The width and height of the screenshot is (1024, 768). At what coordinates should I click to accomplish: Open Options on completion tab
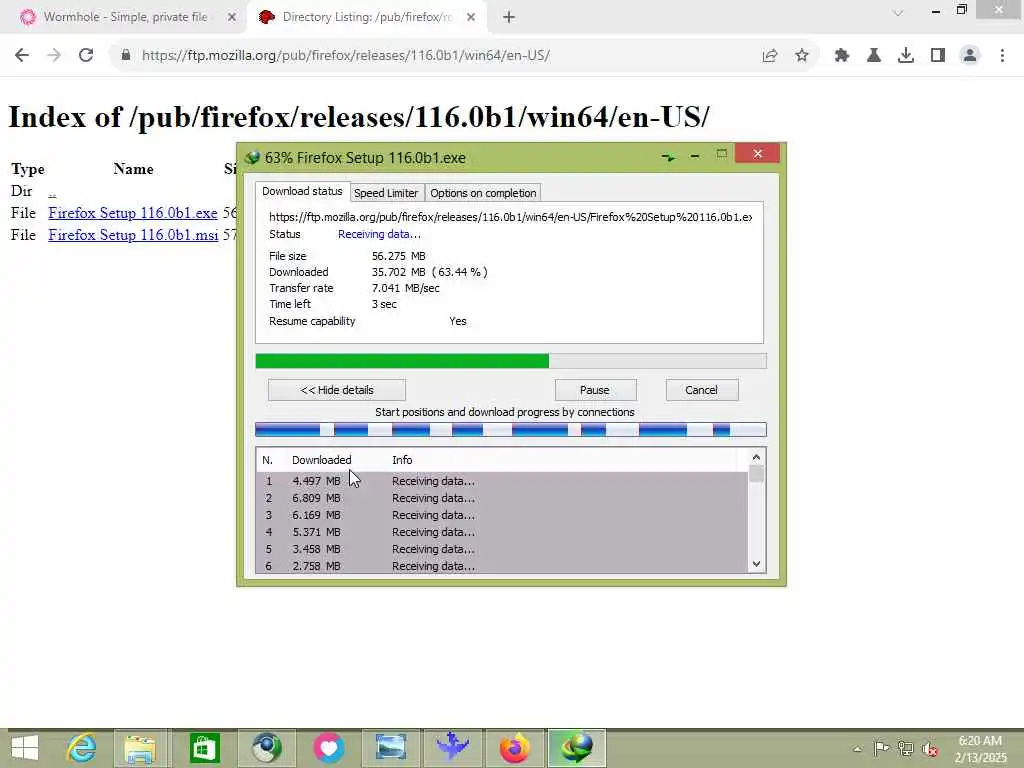[483, 193]
